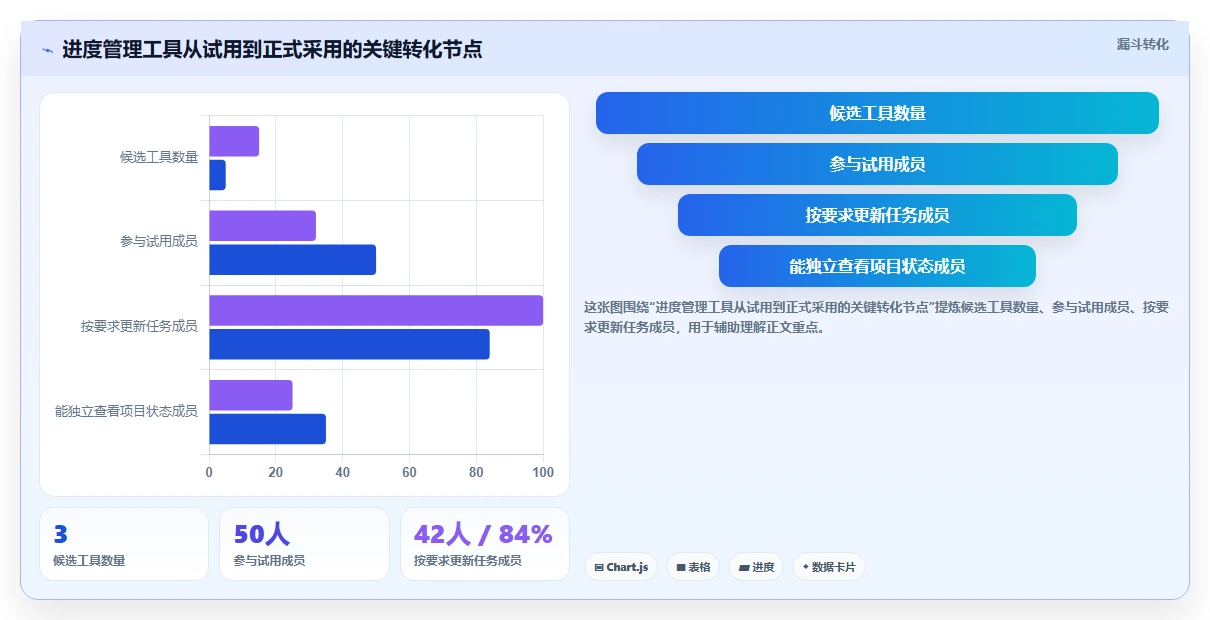Select the 参与试用成员 funnel stage bar
Screen dimensions: 1210x620
[x=877, y=164]
